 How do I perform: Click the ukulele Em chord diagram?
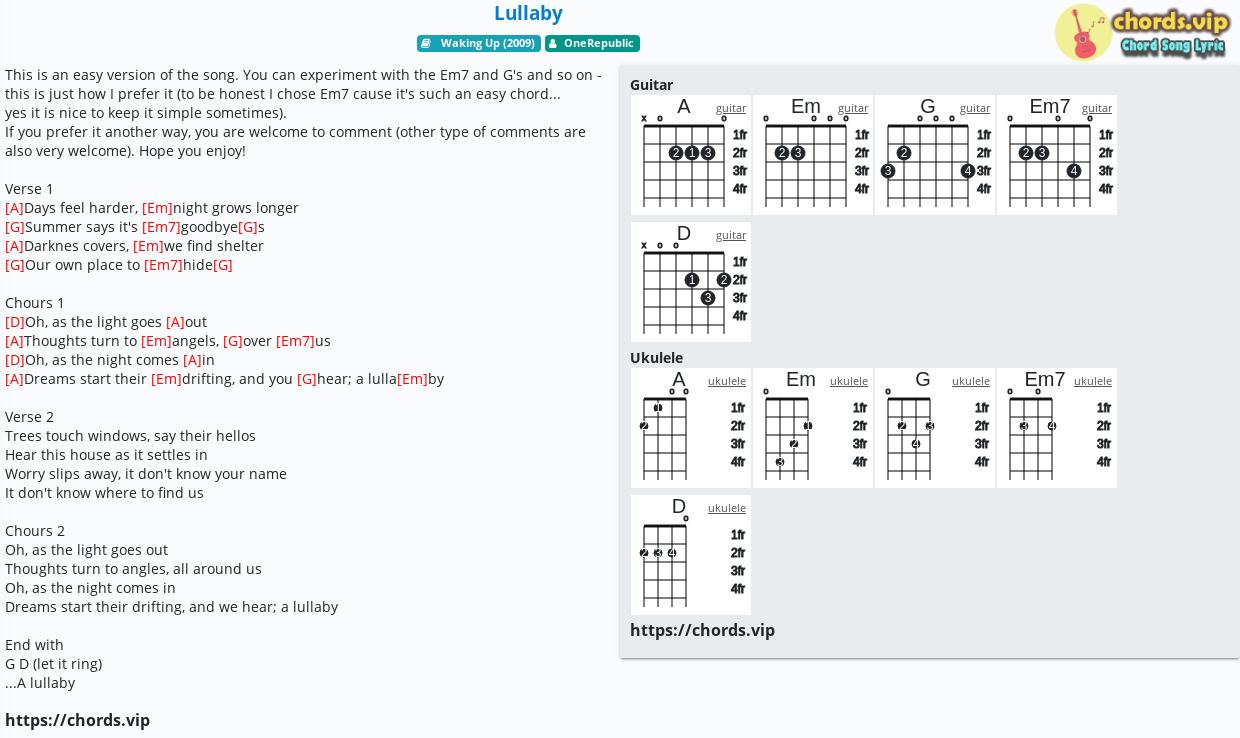813,428
